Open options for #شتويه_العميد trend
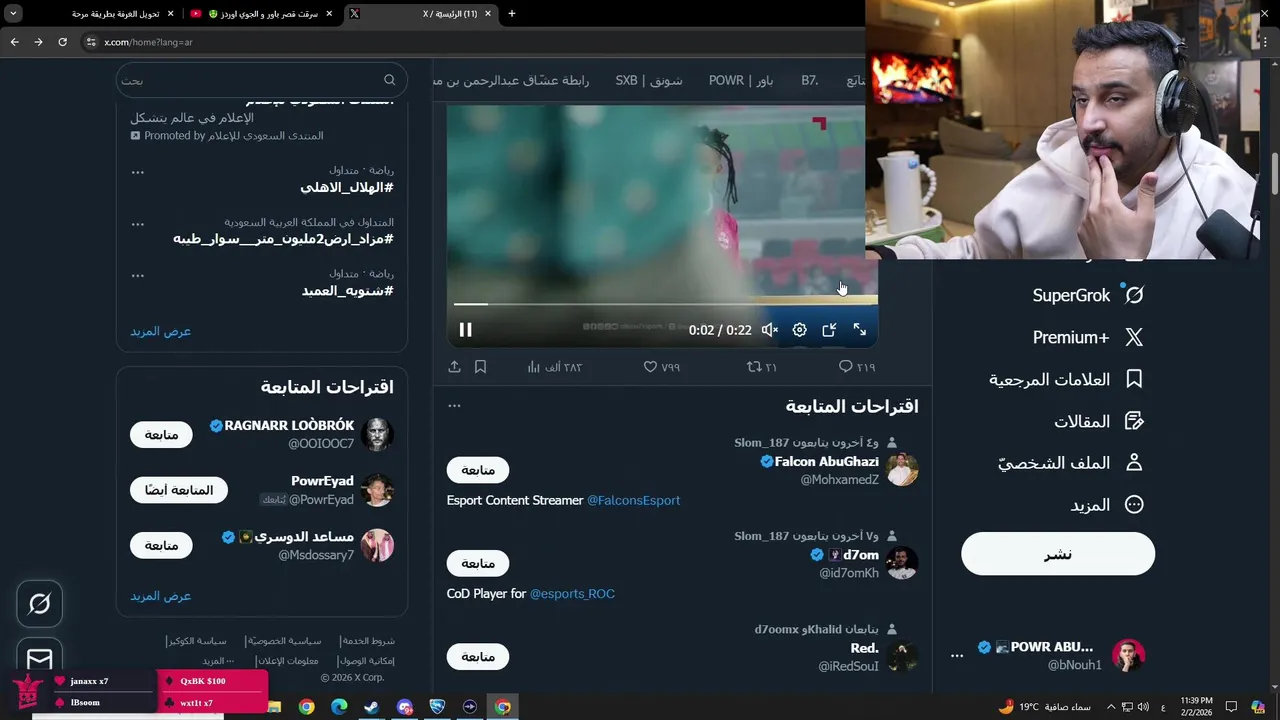 (x=138, y=275)
